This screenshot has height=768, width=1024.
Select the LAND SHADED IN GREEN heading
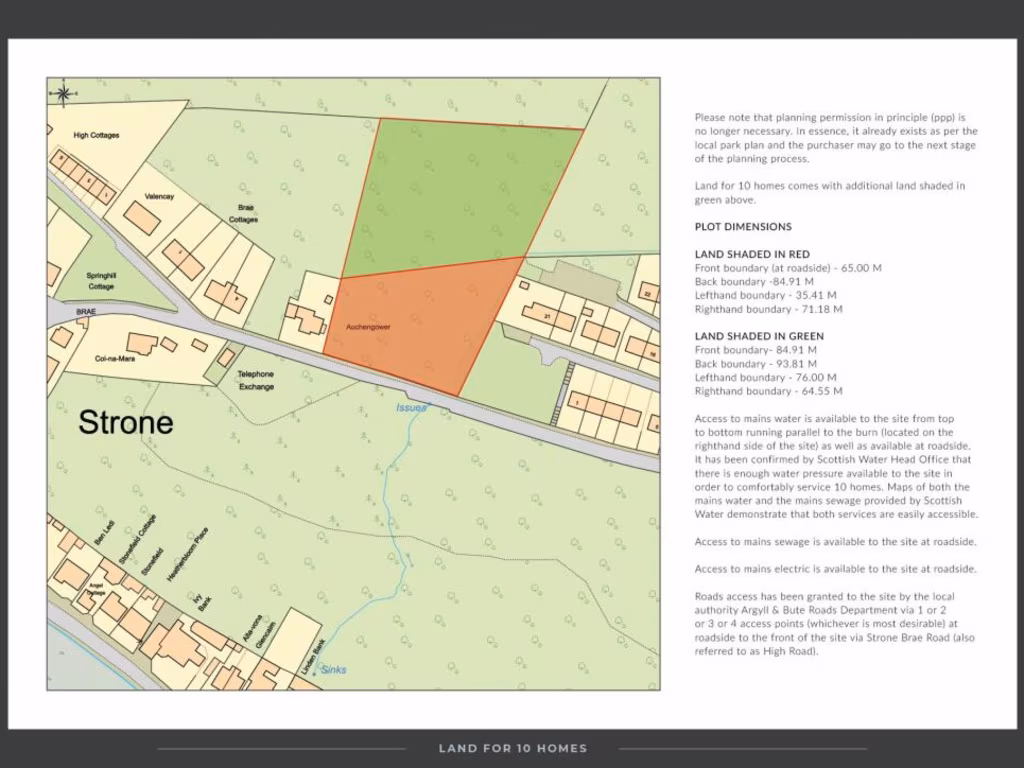click(x=759, y=336)
